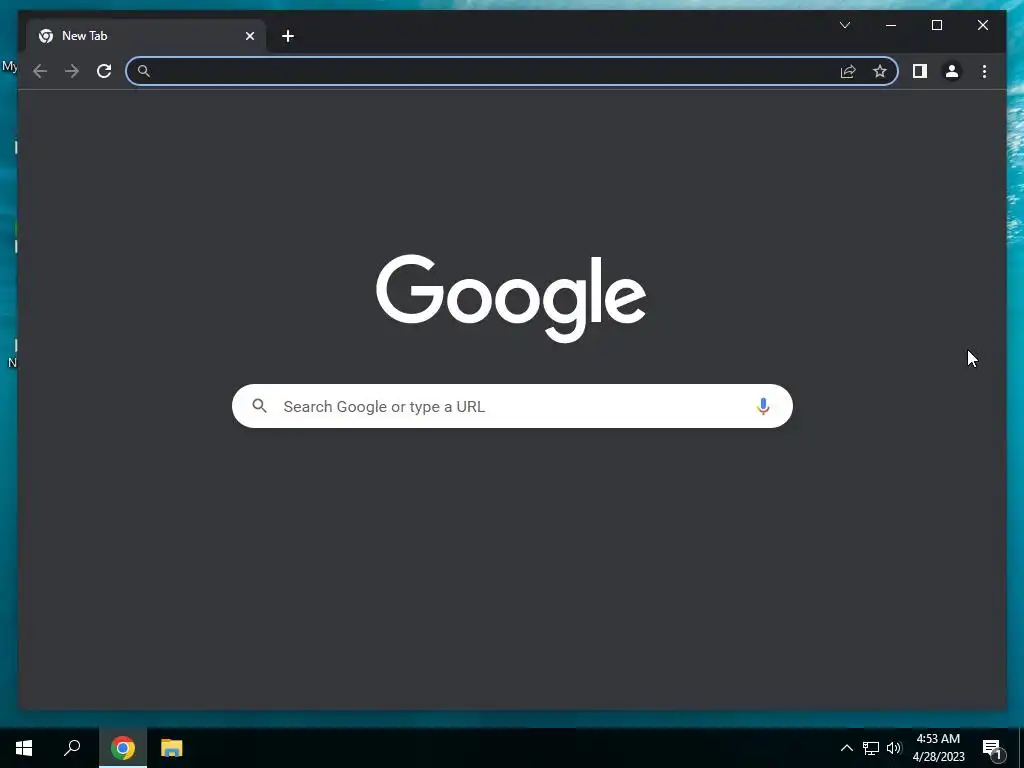Image resolution: width=1024 pixels, height=768 pixels.
Task: Show hidden system tray icons
Action: pos(846,748)
